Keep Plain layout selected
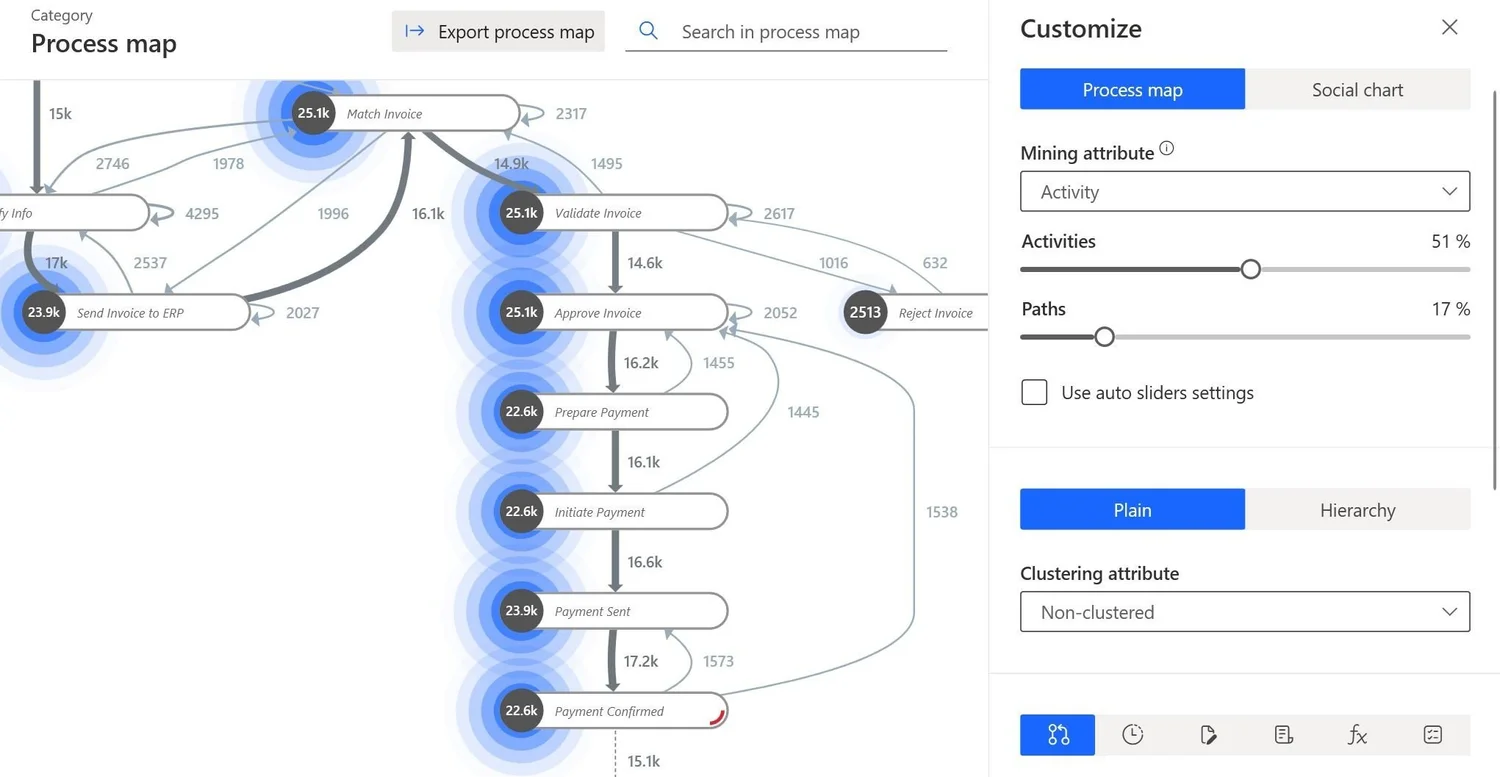Image resolution: width=1500 pixels, height=777 pixels. coord(1132,509)
